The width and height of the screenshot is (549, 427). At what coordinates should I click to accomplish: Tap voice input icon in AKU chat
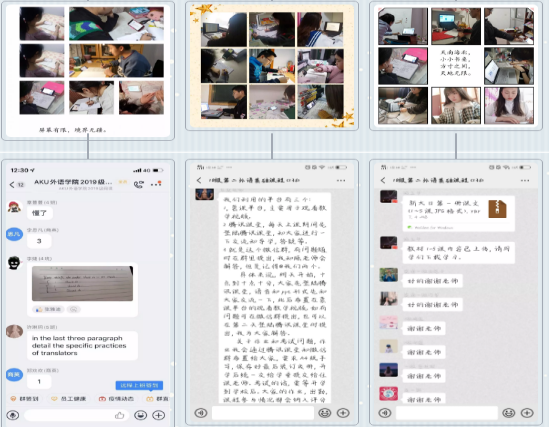(x=13, y=415)
